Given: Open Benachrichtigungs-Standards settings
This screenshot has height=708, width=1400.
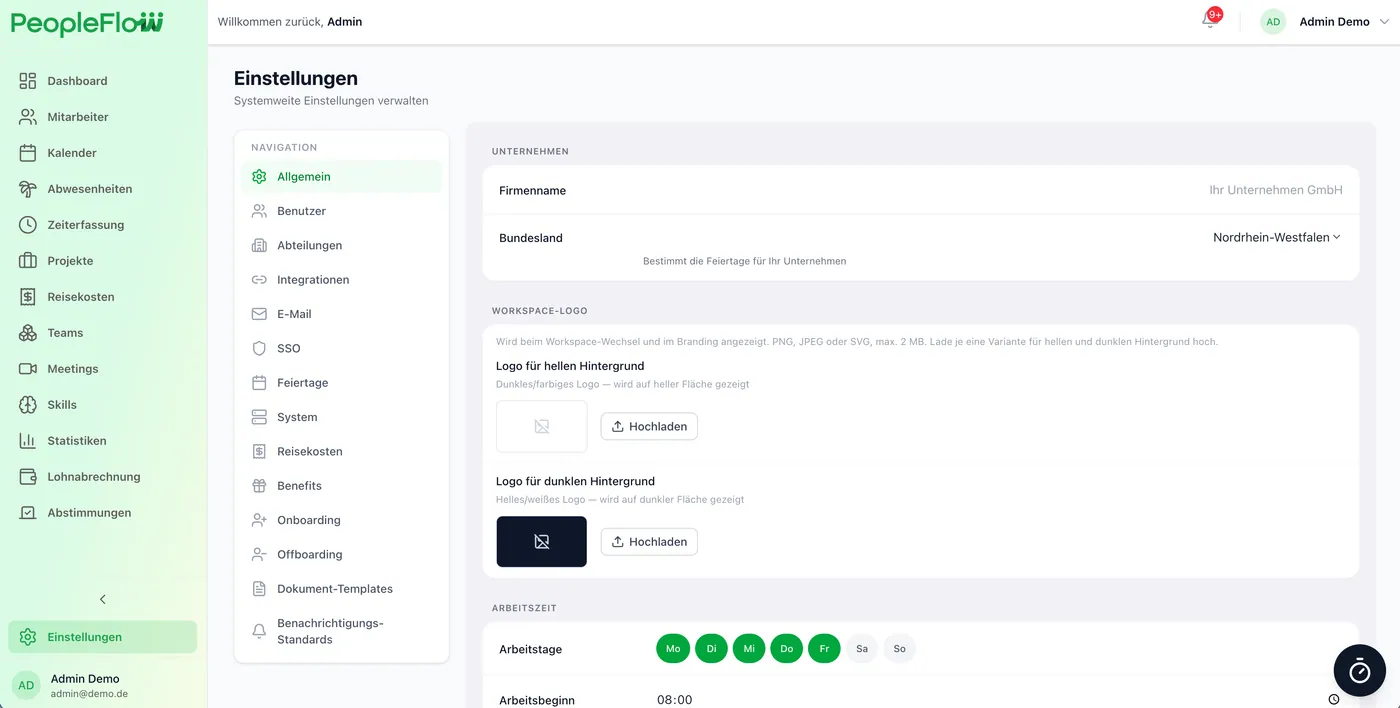Looking at the screenshot, I should [341, 631].
